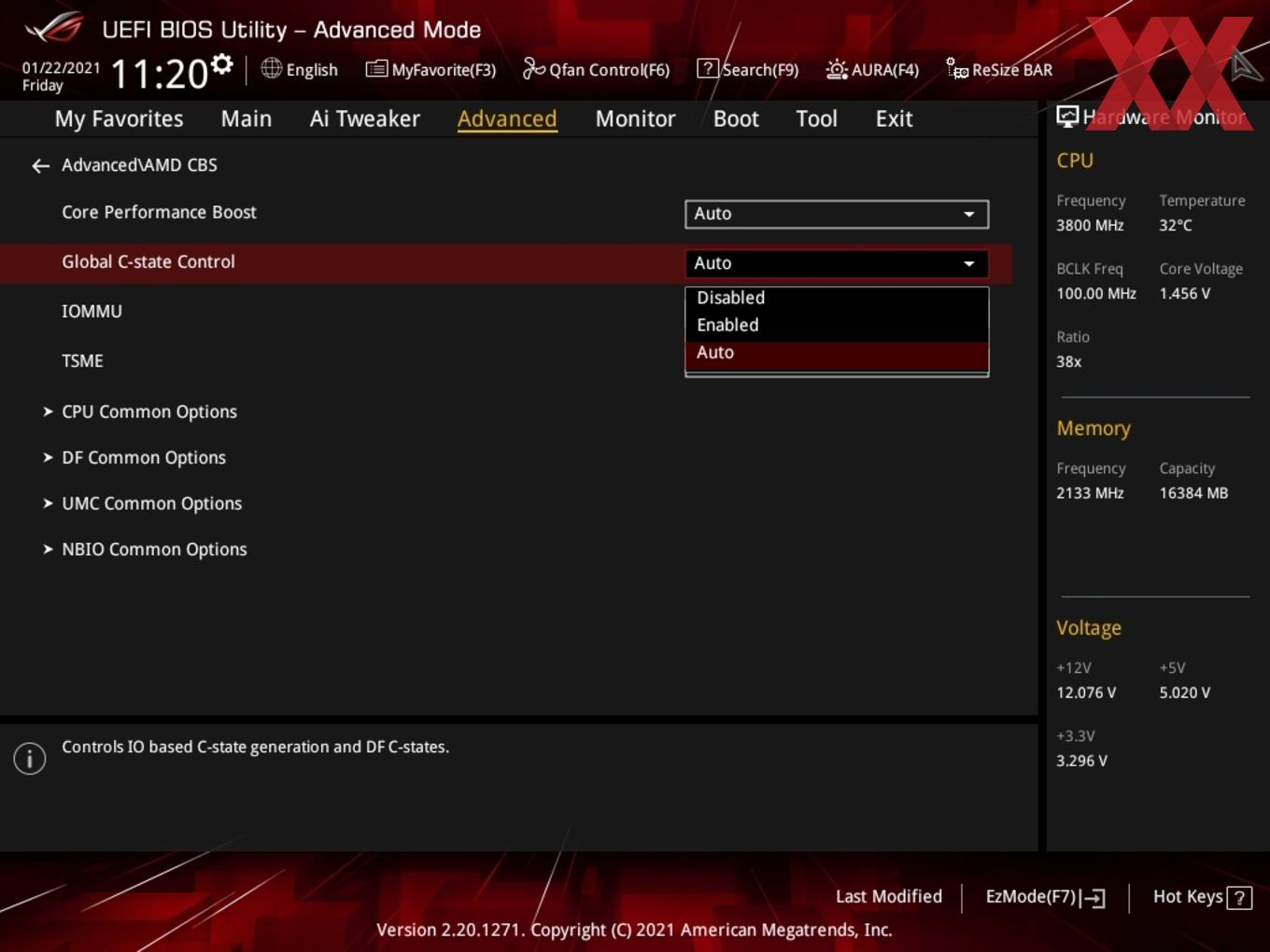Click CPU frequency value 3800 MHz
Screen dimensions: 1270x952
pyautogui.click(x=1090, y=225)
